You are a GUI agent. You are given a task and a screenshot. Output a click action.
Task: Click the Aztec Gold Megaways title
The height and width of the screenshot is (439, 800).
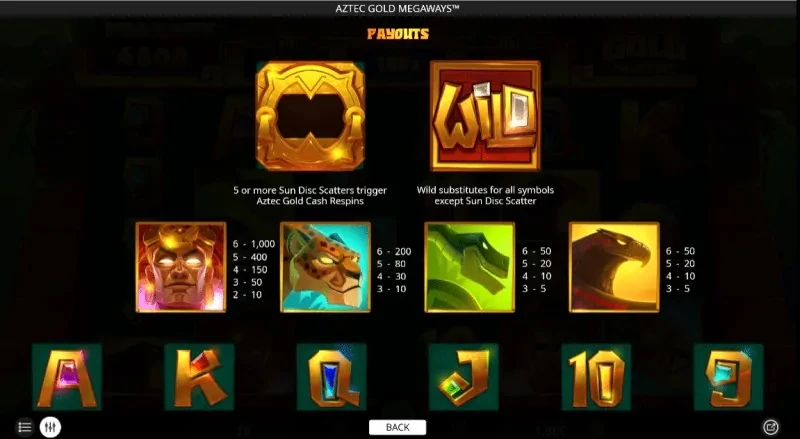coord(397,8)
